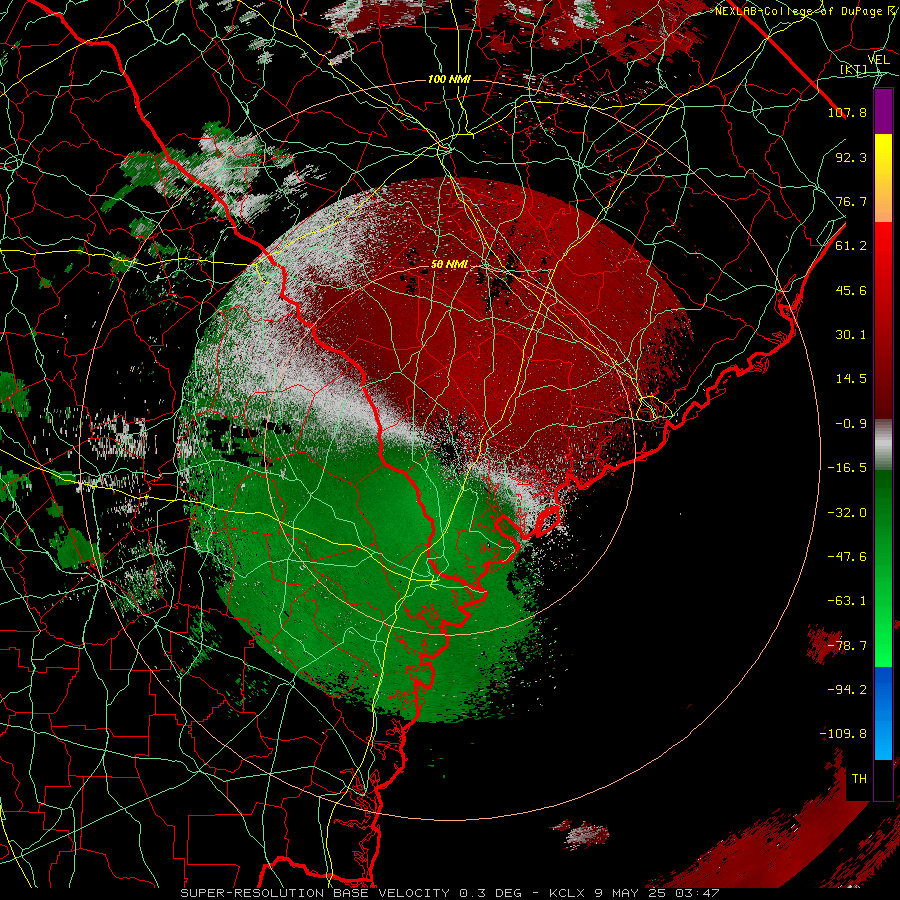
Task: Click the 76.7 scale value
Action: point(851,201)
